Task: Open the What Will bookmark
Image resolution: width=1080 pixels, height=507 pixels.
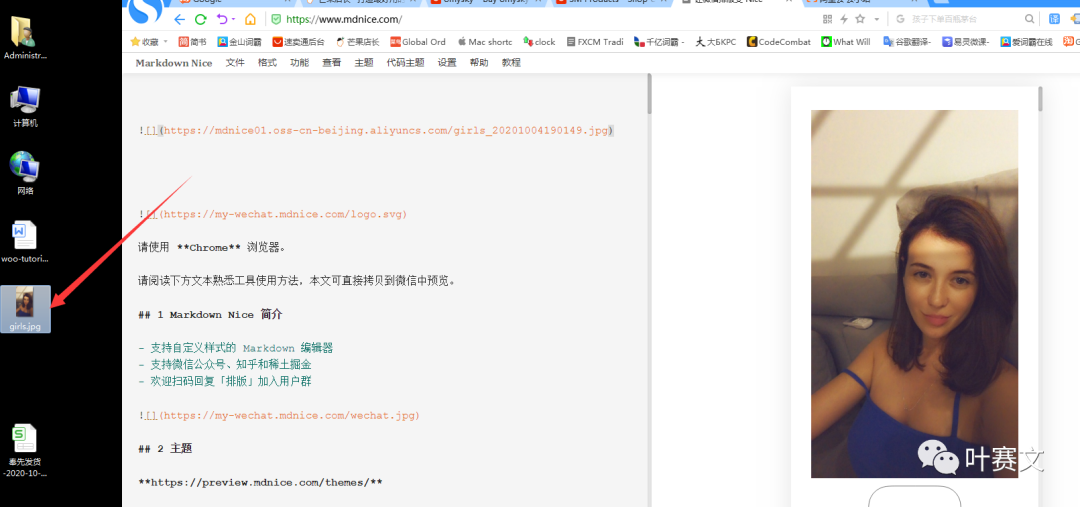Action: [x=846, y=42]
